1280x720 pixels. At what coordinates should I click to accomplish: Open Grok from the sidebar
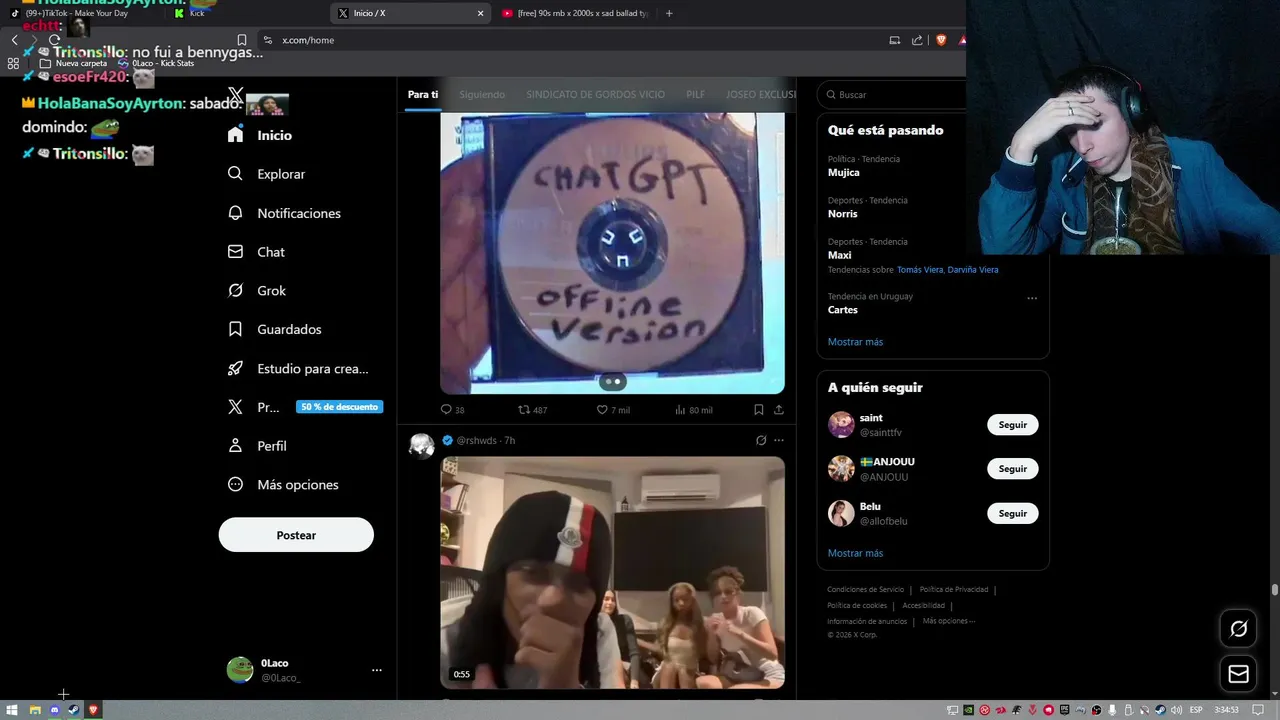click(x=257, y=291)
